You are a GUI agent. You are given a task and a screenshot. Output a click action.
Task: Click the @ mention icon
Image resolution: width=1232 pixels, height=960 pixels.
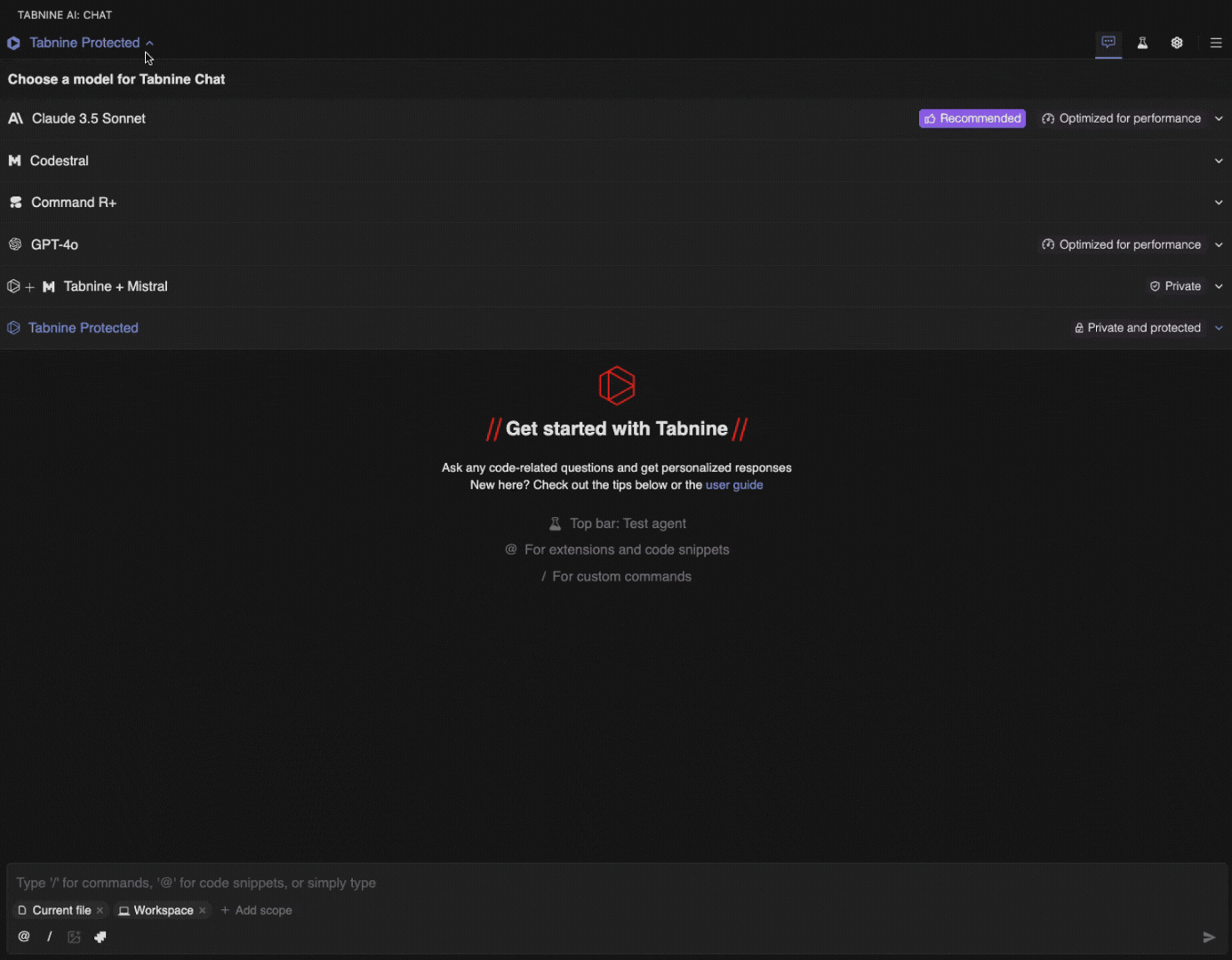(x=24, y=936)
